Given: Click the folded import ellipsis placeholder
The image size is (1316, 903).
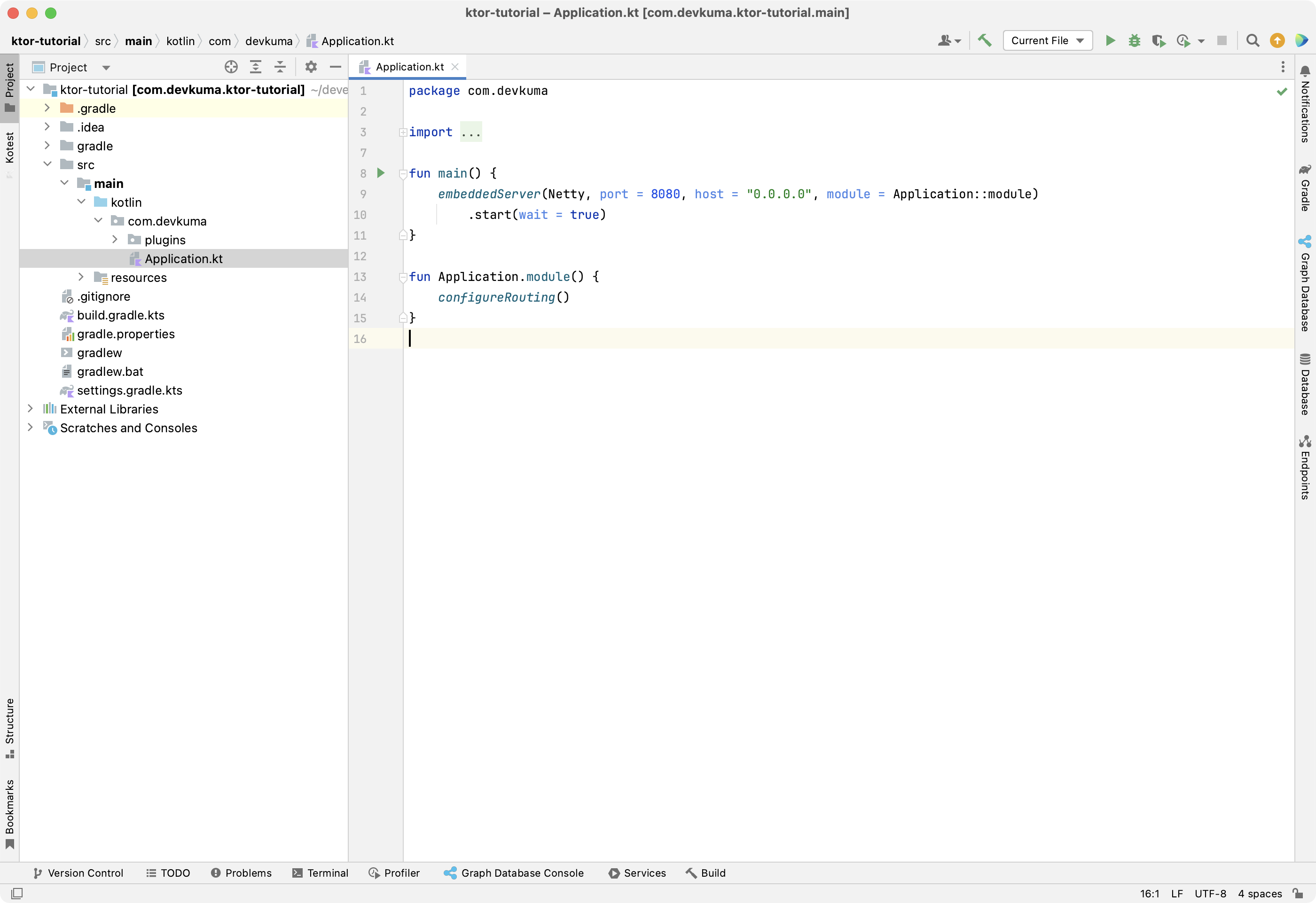Looking at the screenshot, I should tap(470, 132).
